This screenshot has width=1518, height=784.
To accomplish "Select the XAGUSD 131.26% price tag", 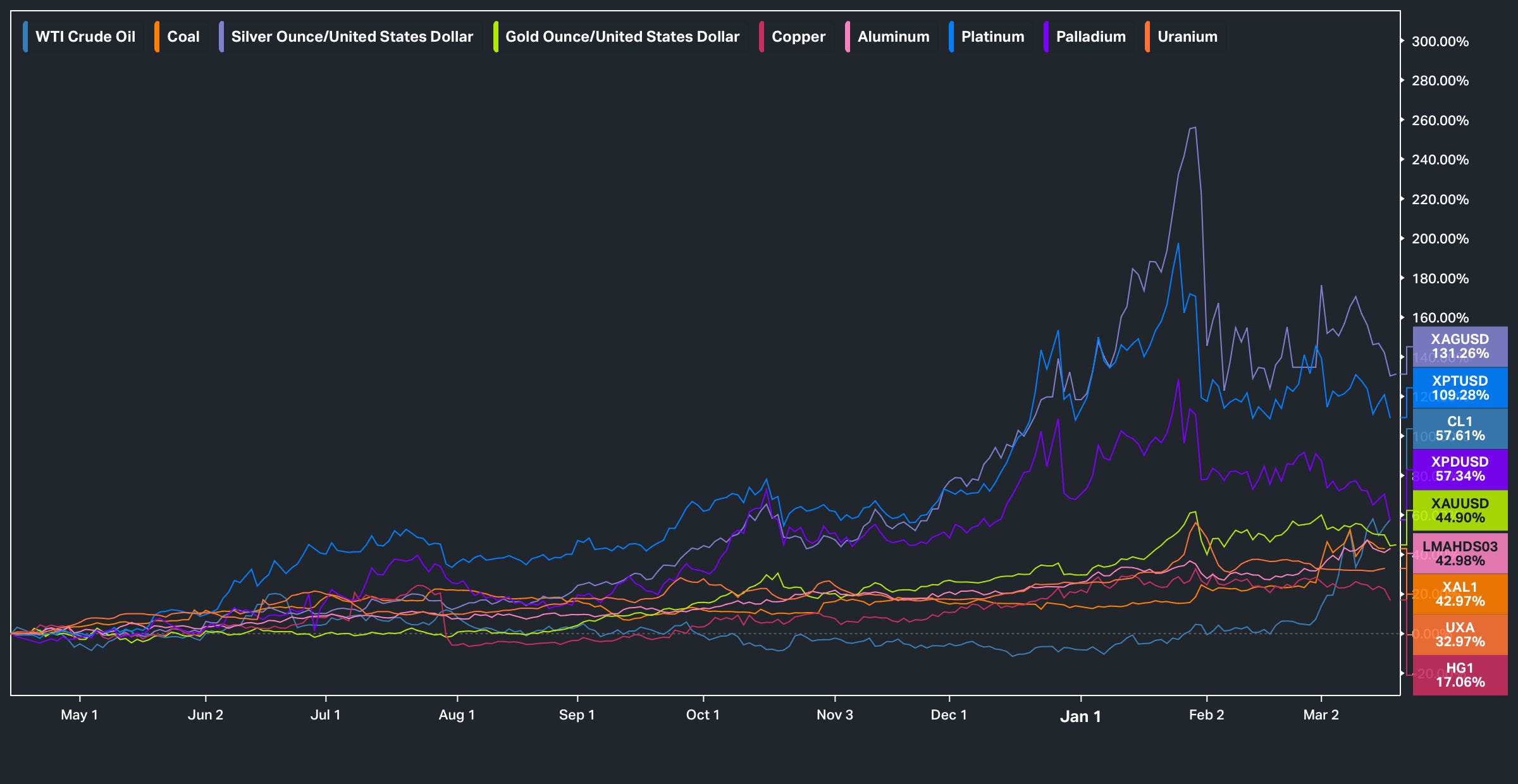I will [x=1460, y=346].
